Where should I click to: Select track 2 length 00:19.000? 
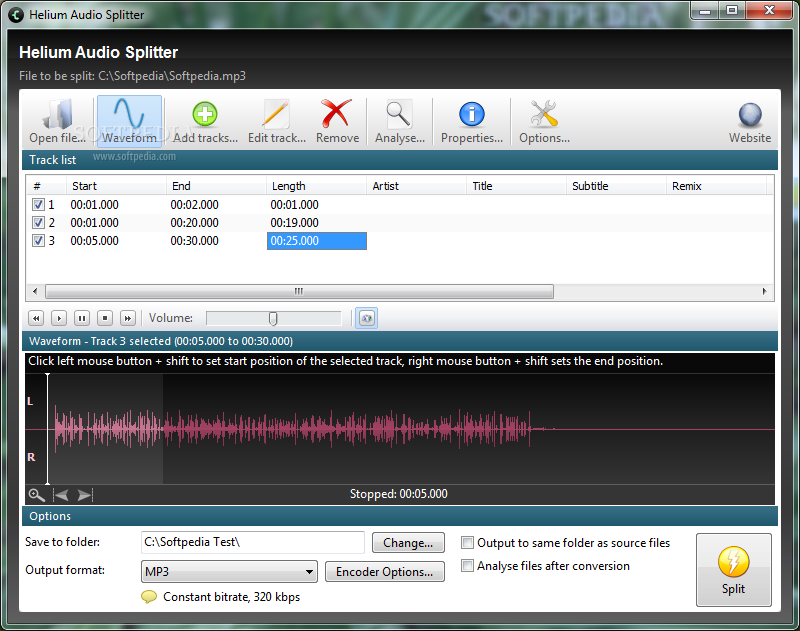point(294,223)
